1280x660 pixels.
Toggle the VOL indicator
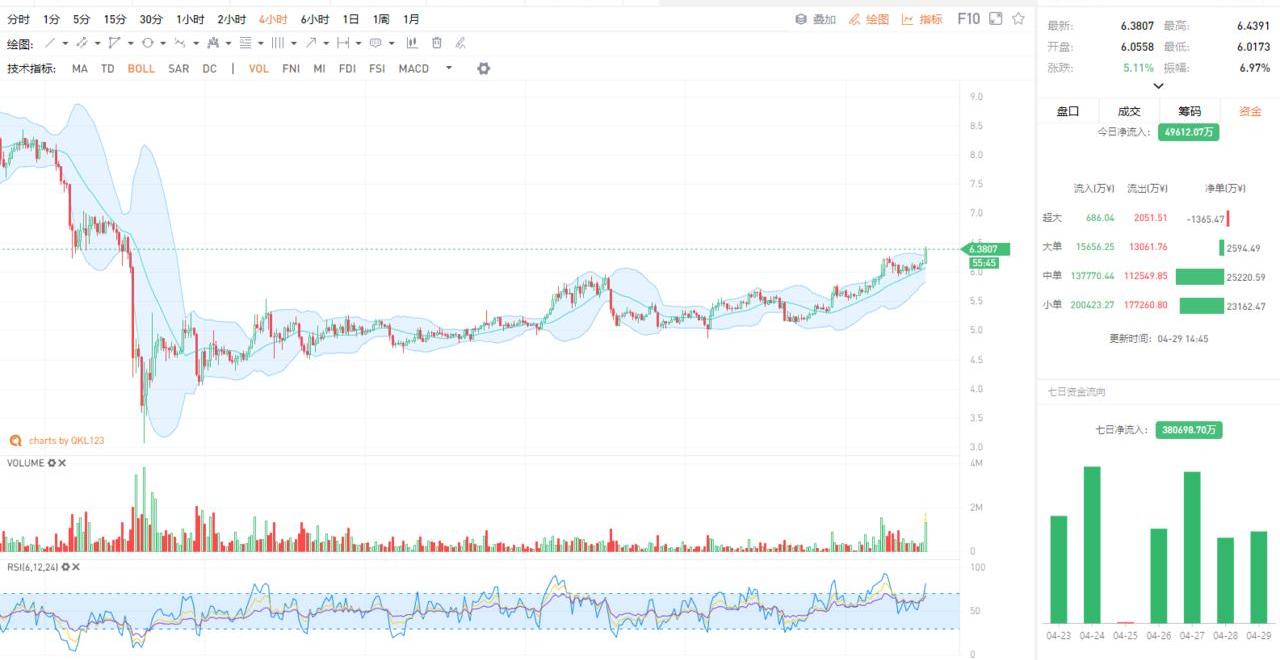258,68
